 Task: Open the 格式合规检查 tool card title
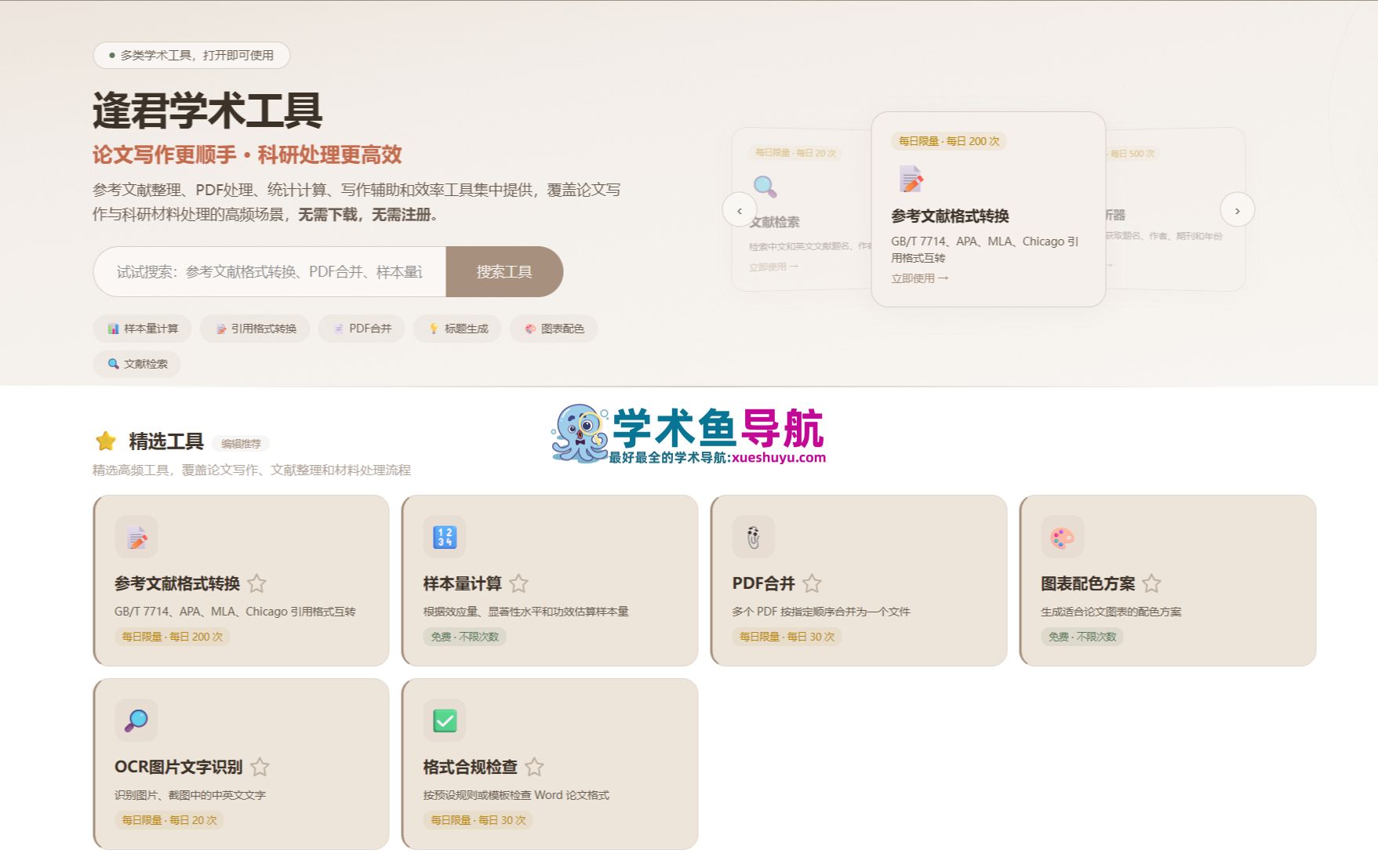click(x=471, y=767)
